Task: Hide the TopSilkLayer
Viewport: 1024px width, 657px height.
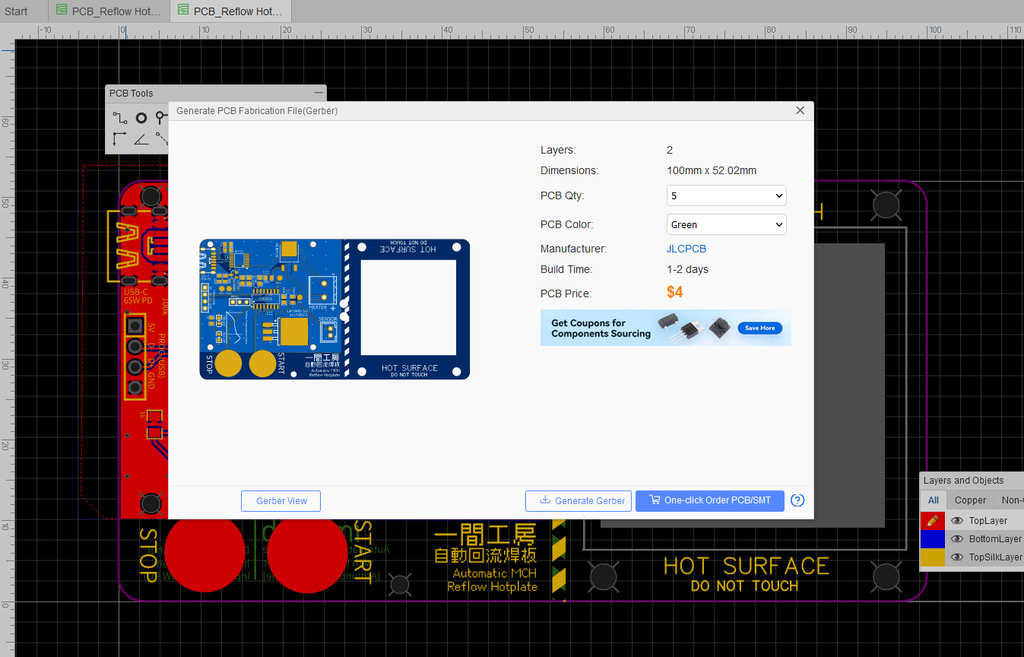Action: coord(957,557)
